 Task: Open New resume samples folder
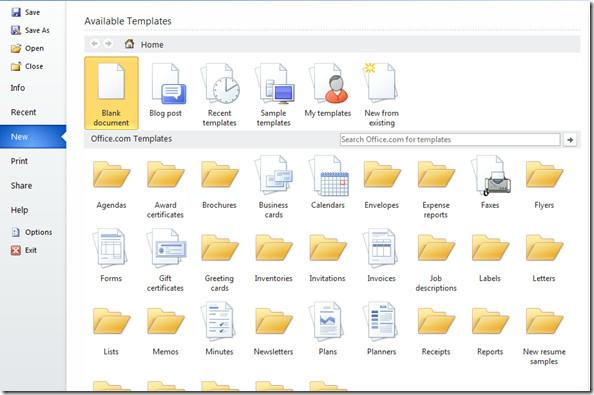(x=544, y=336)
